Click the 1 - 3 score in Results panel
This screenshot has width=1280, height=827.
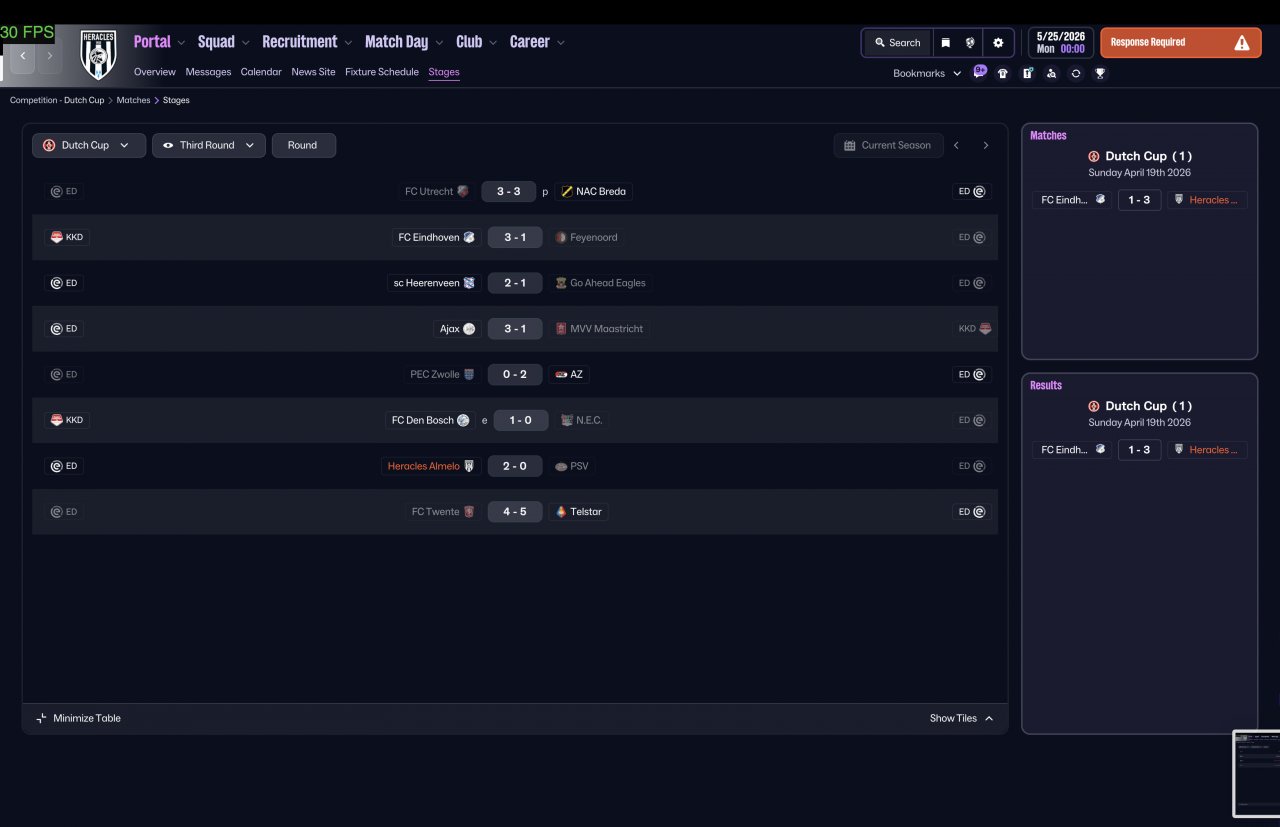pos(1139,450)
